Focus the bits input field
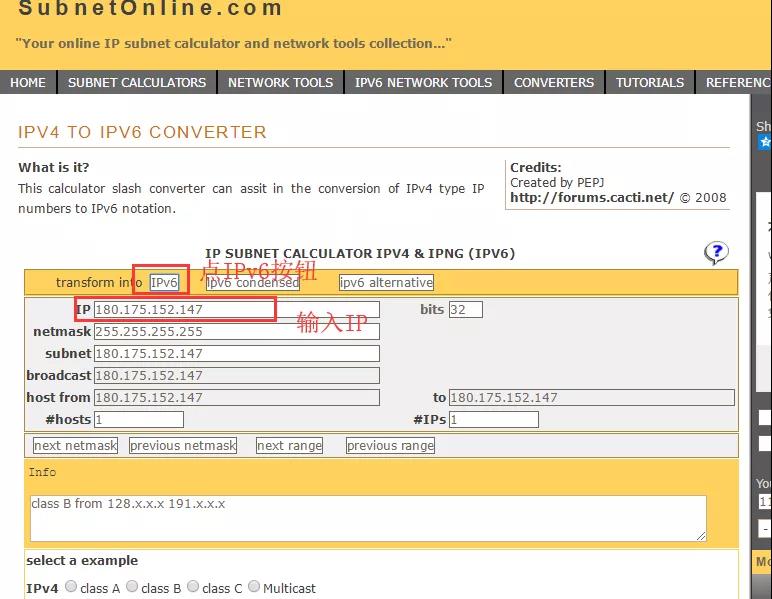 (465, 310)
